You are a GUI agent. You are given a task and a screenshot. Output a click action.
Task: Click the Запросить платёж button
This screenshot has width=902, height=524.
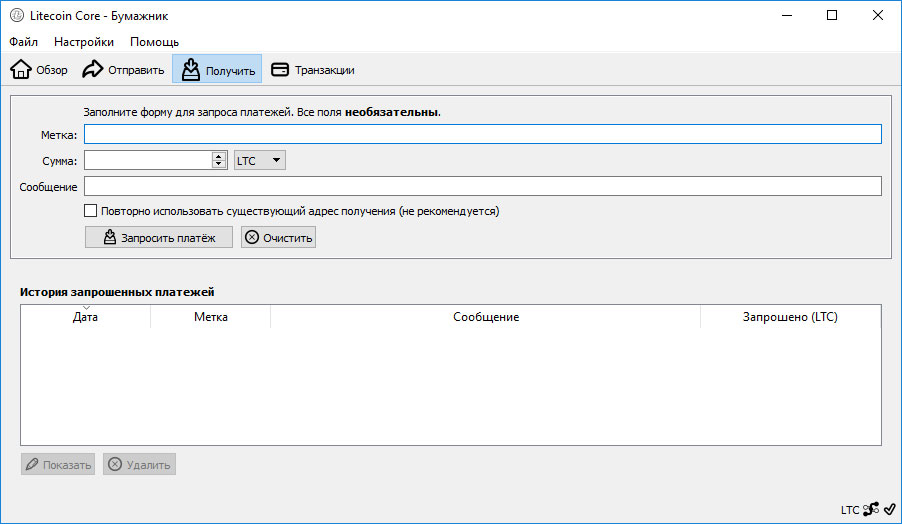pyautogui.click(x=159, y=237)
